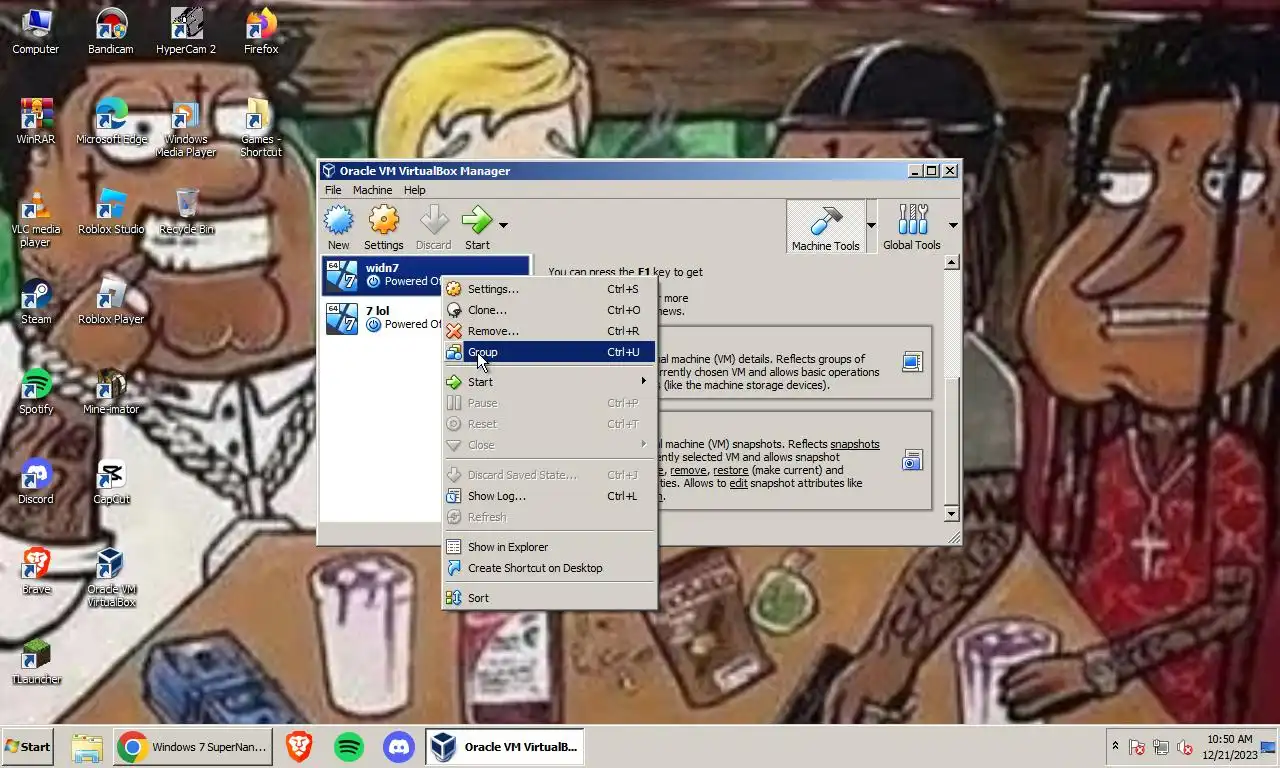Select the Machine Tools button

tap(825, 227)
